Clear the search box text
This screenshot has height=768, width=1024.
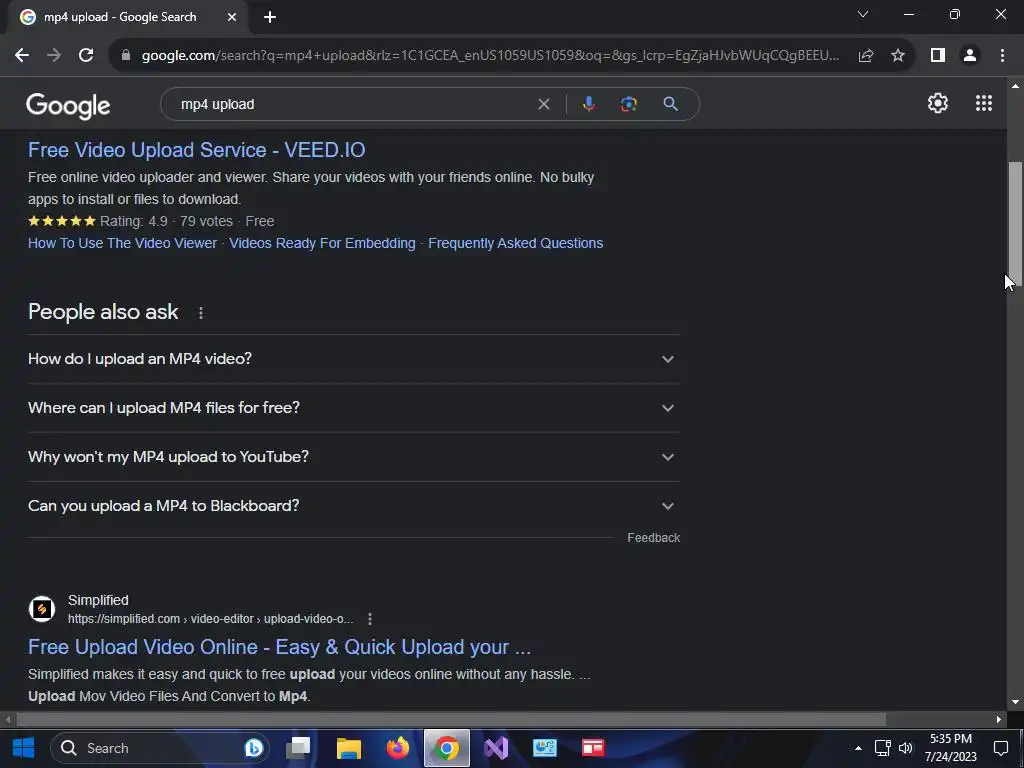[x=543, y=104]
